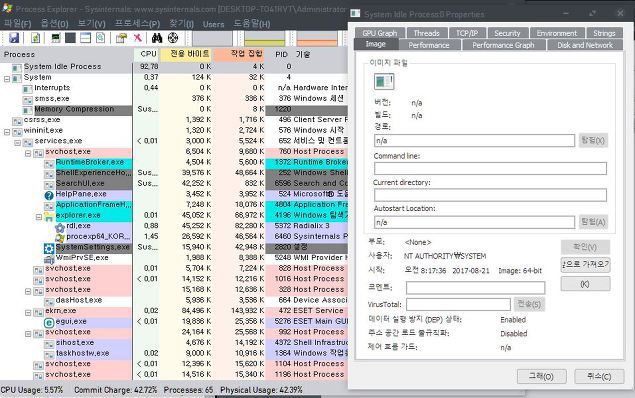
Task: Toggle the process tree view icon
Action: coord(70,38)
